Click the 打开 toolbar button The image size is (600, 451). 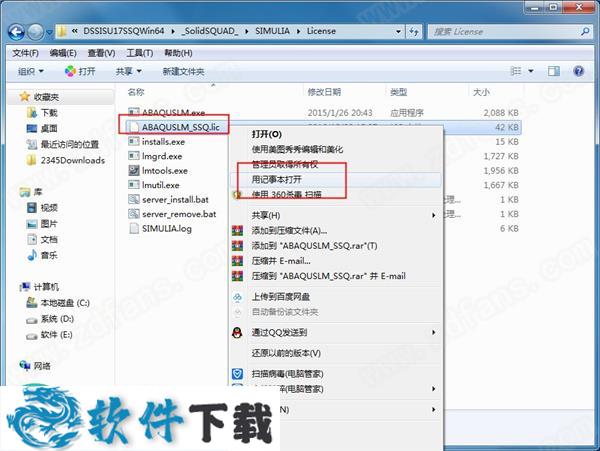[80, 71]
